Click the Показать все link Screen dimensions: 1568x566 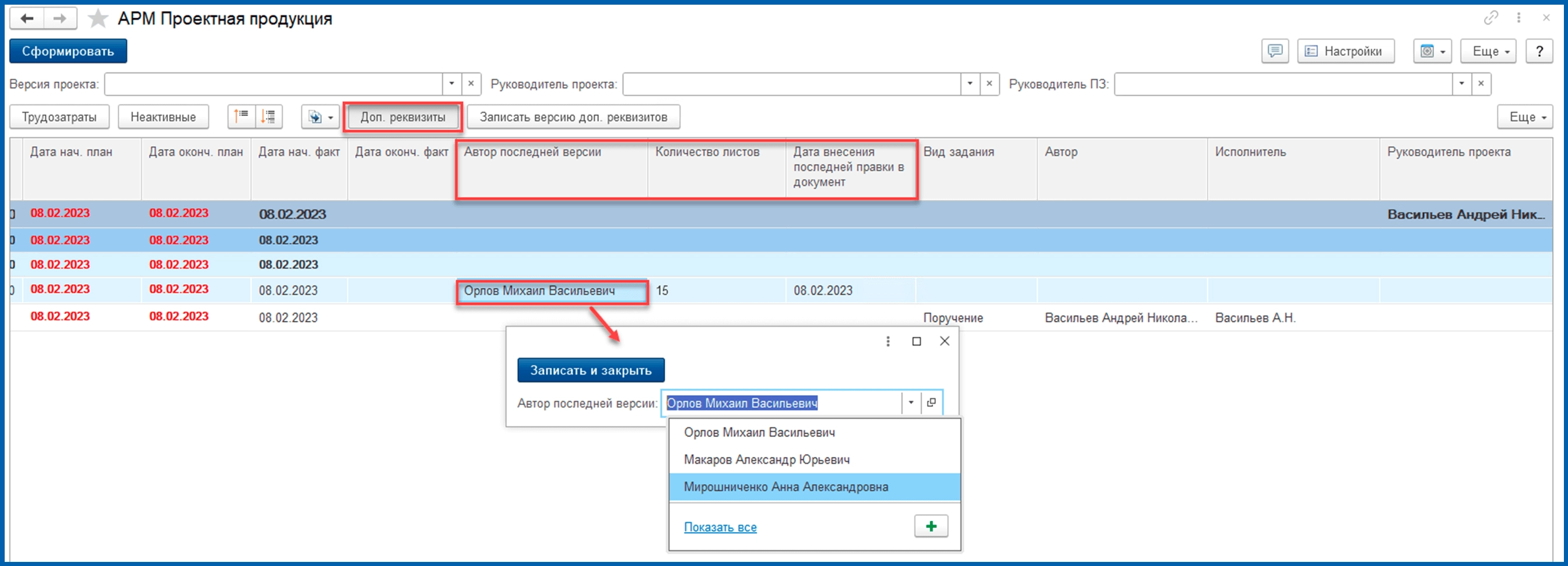point(720,527)
